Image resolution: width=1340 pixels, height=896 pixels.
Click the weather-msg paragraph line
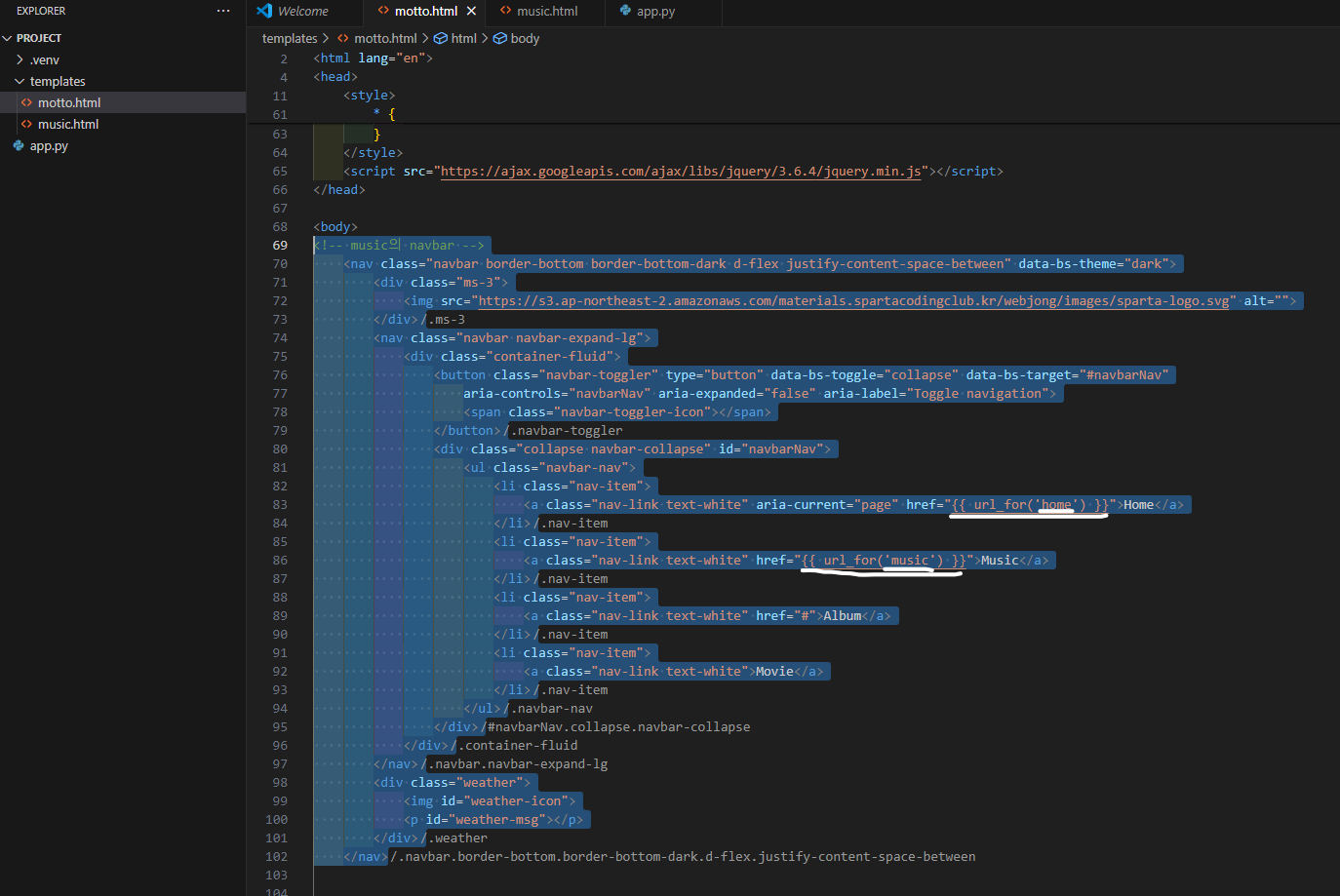point(493,820)
